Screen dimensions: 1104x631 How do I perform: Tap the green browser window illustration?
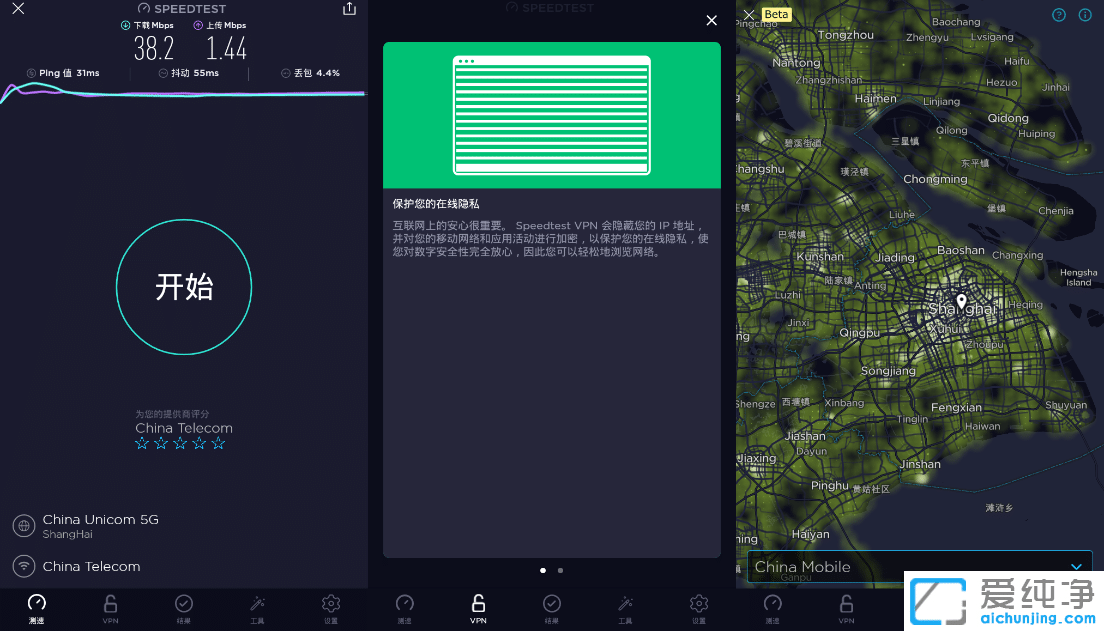pos(551,115)
